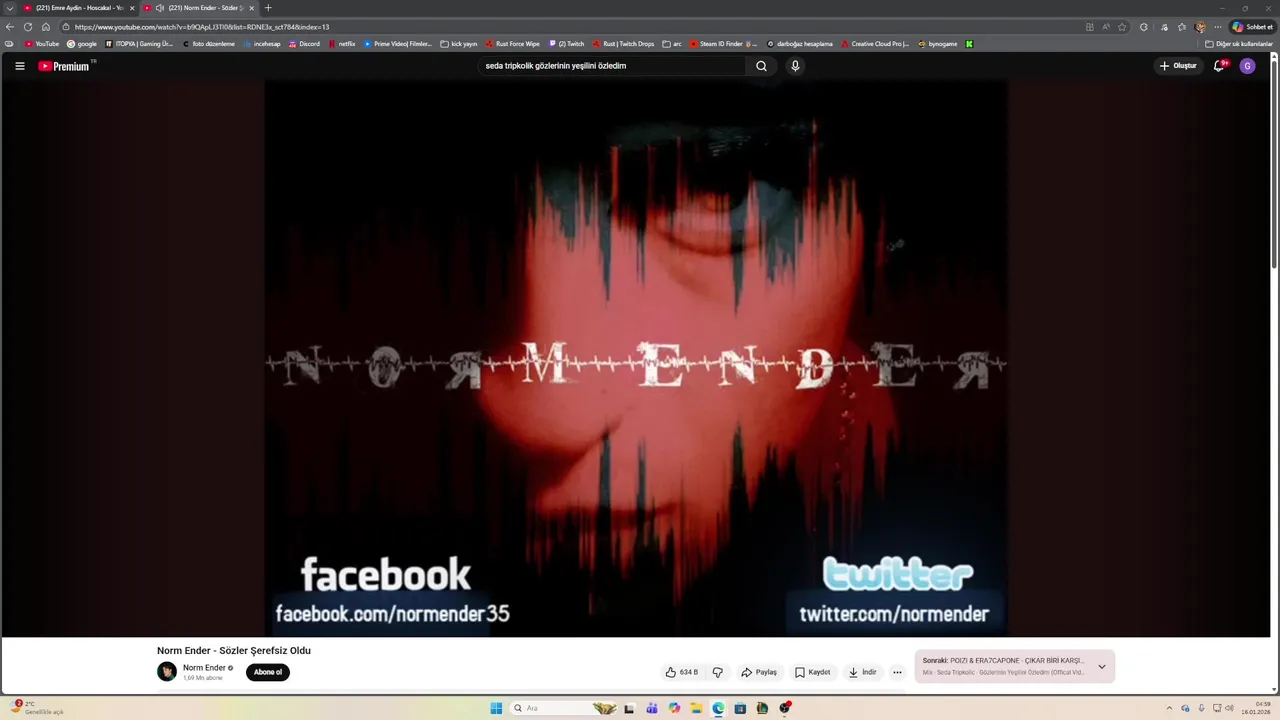The width and height of the screenshot is (1280, 720).
Task: Select the Norm Ender - Sözler tab
Action: tap(200, 8)
